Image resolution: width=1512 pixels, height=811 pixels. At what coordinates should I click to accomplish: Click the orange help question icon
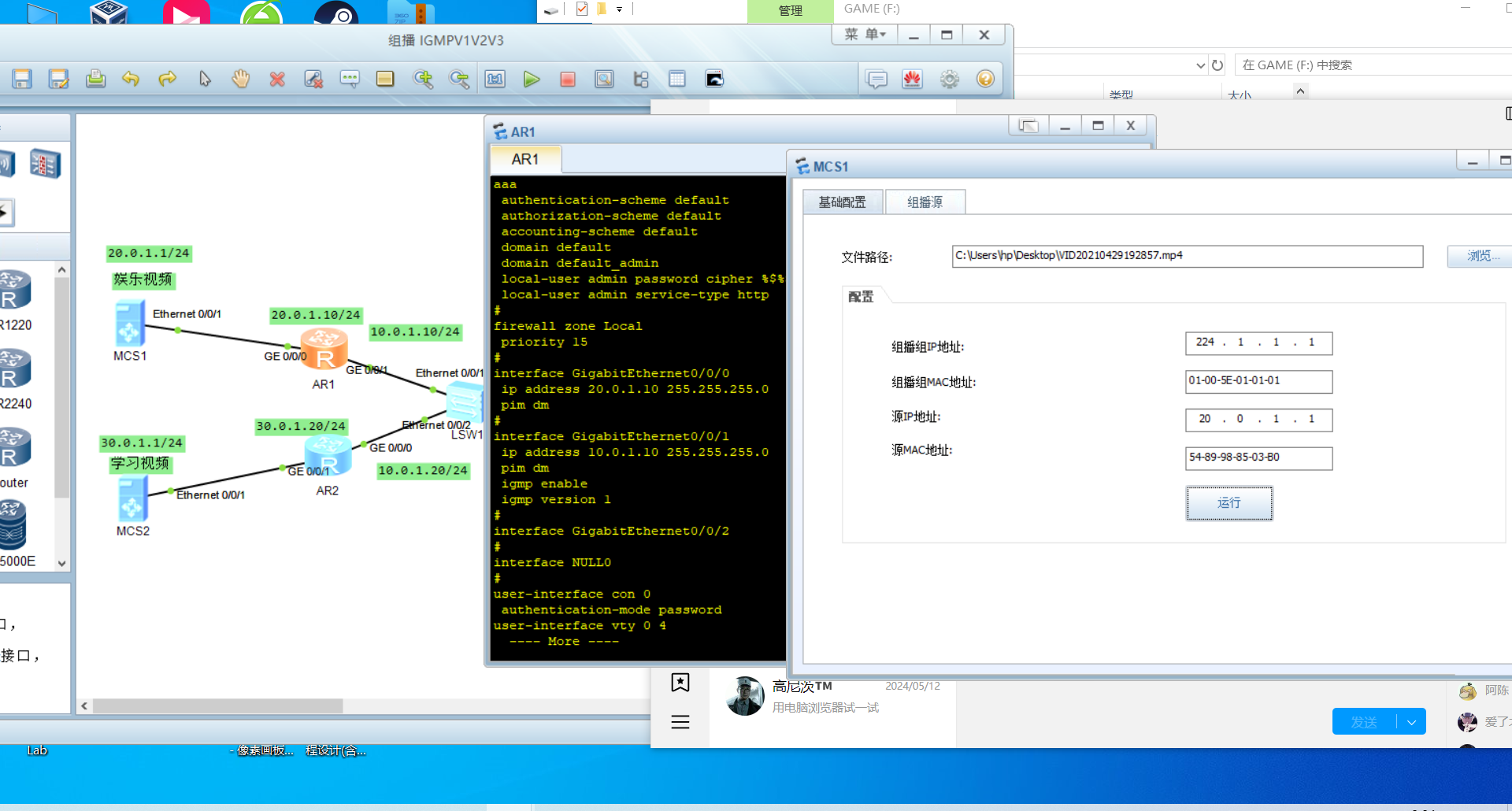click(x=985, y=79)
